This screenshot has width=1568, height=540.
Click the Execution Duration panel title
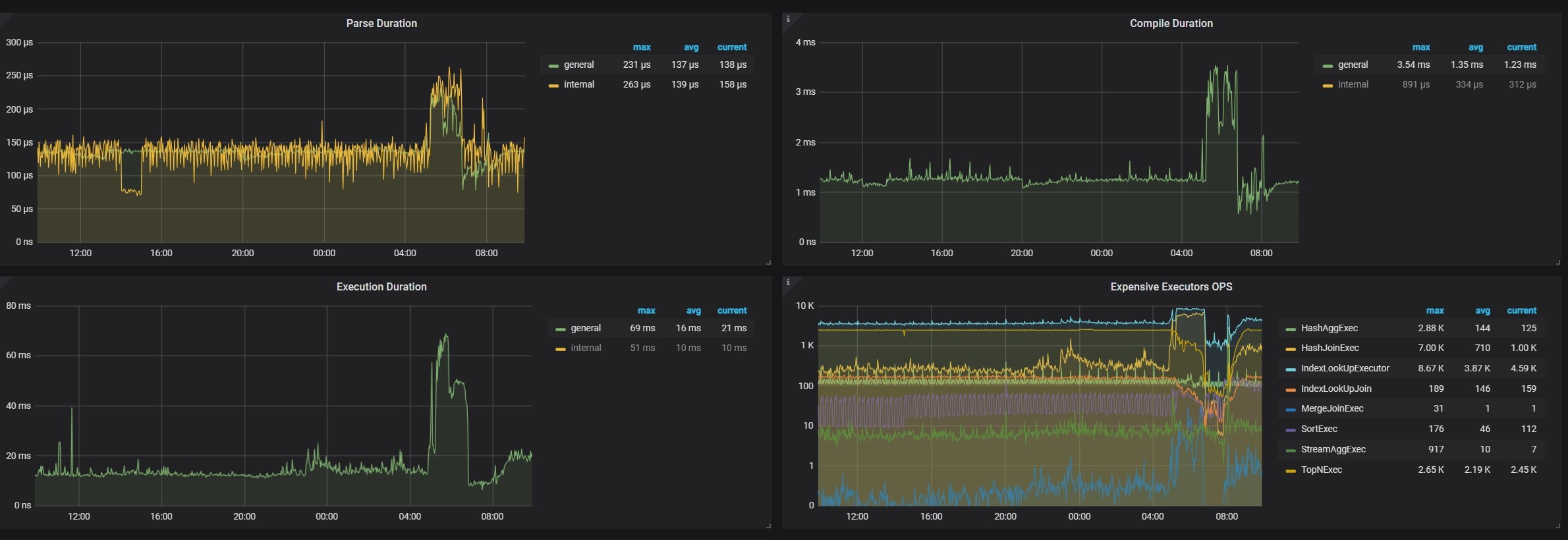(x=381, y=287)
